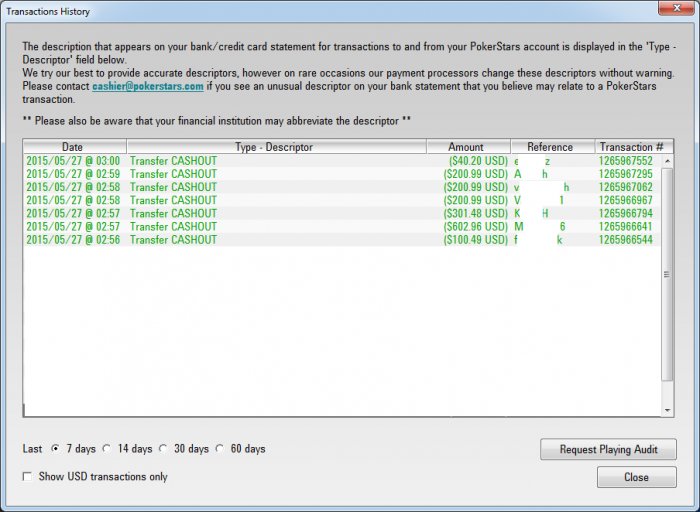Sort by Transaction # column header

pos(633,147)
